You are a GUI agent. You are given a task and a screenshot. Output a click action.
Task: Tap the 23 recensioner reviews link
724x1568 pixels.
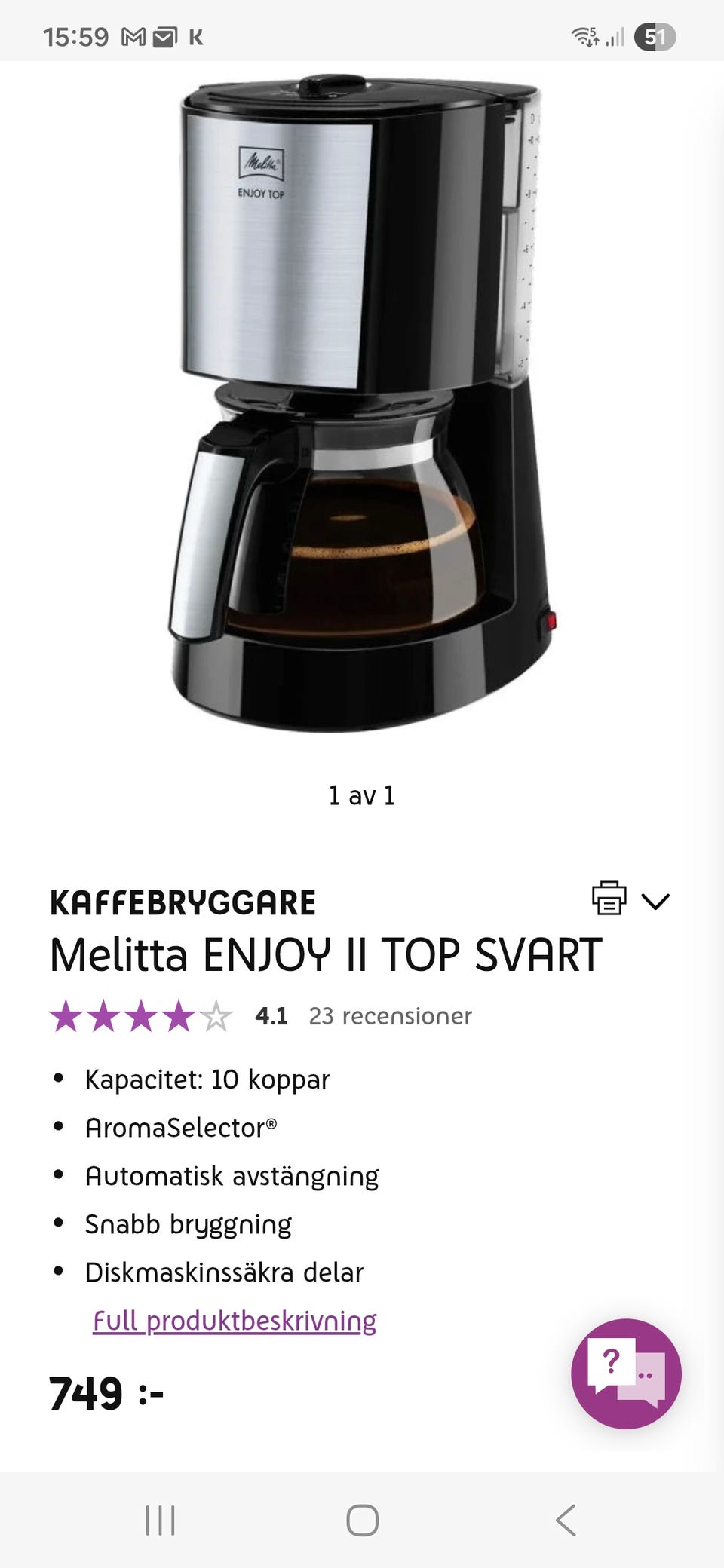390,1016
